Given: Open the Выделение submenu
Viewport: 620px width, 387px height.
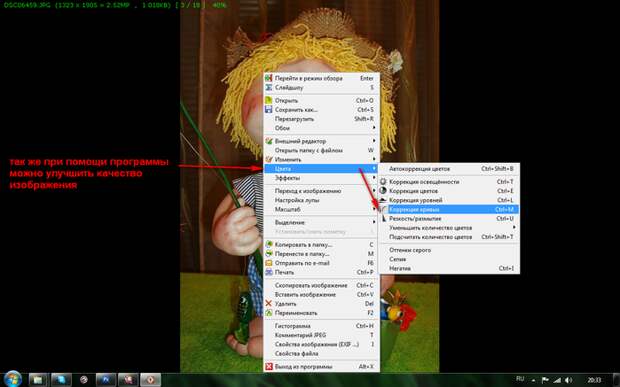Looking at the screenshot, I should pos(321,223).
